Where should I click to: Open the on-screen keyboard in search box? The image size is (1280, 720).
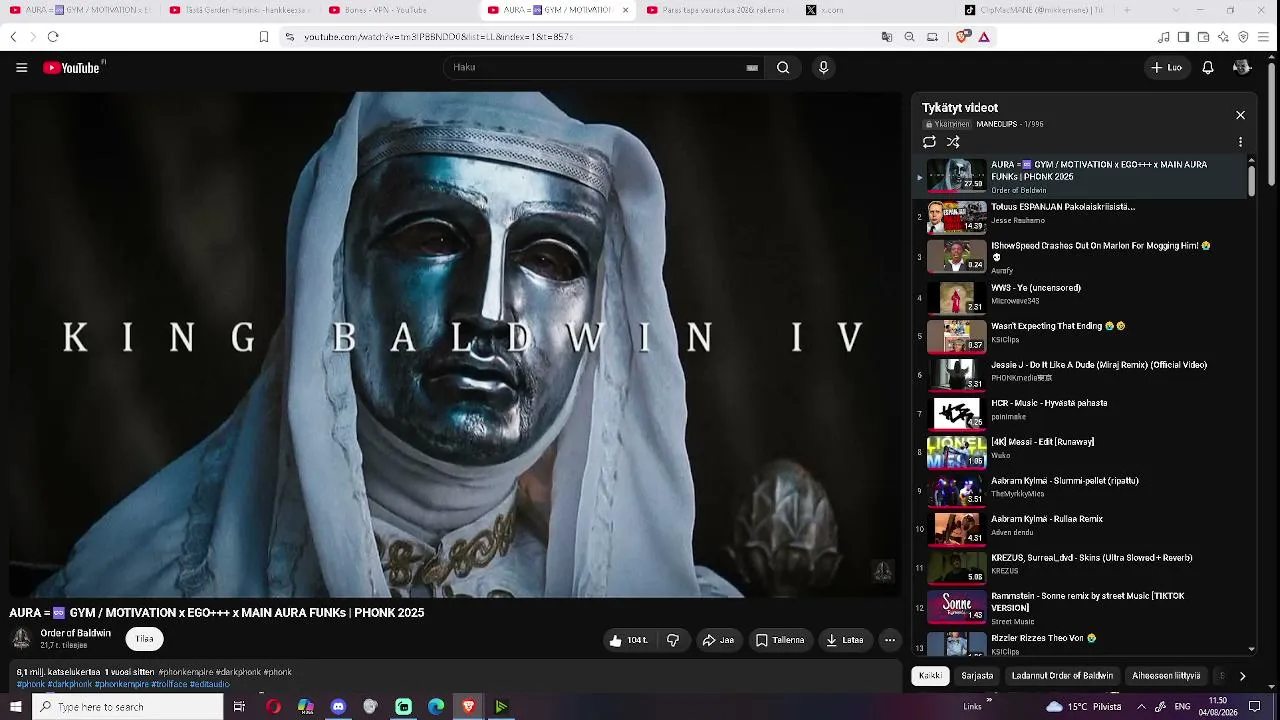tap(752, 68)
